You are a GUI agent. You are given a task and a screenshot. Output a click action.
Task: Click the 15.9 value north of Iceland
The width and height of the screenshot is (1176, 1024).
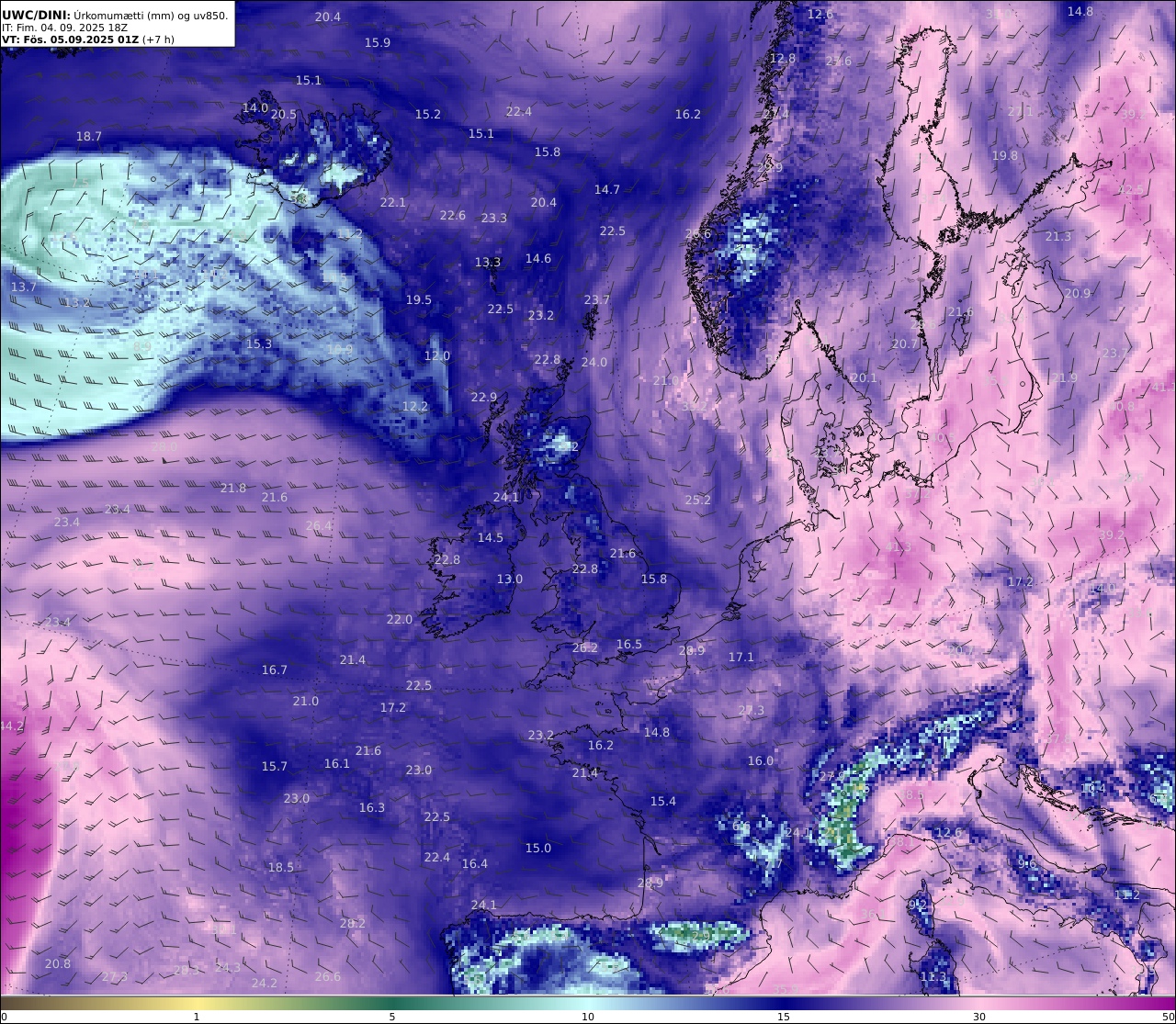click(378, 43)
